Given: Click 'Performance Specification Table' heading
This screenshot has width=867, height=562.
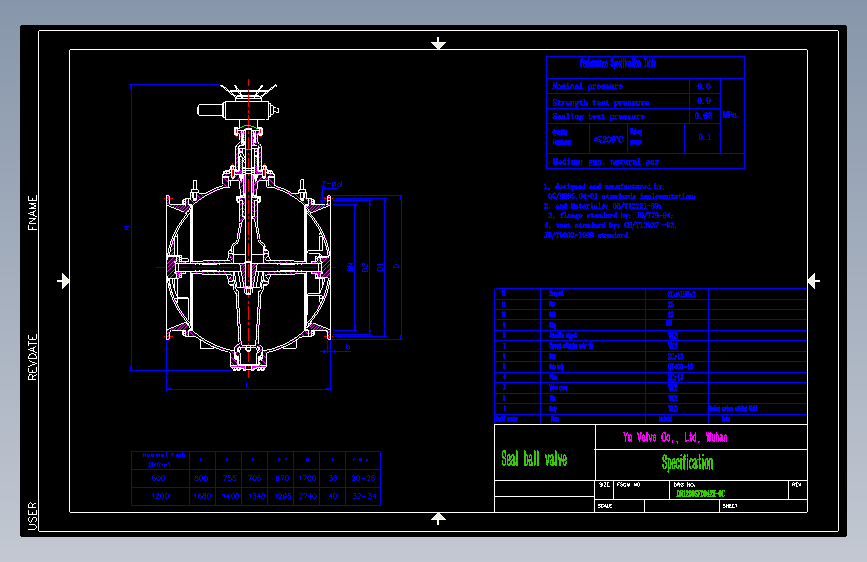Looking at the screenshot, I should coord(618,64).
